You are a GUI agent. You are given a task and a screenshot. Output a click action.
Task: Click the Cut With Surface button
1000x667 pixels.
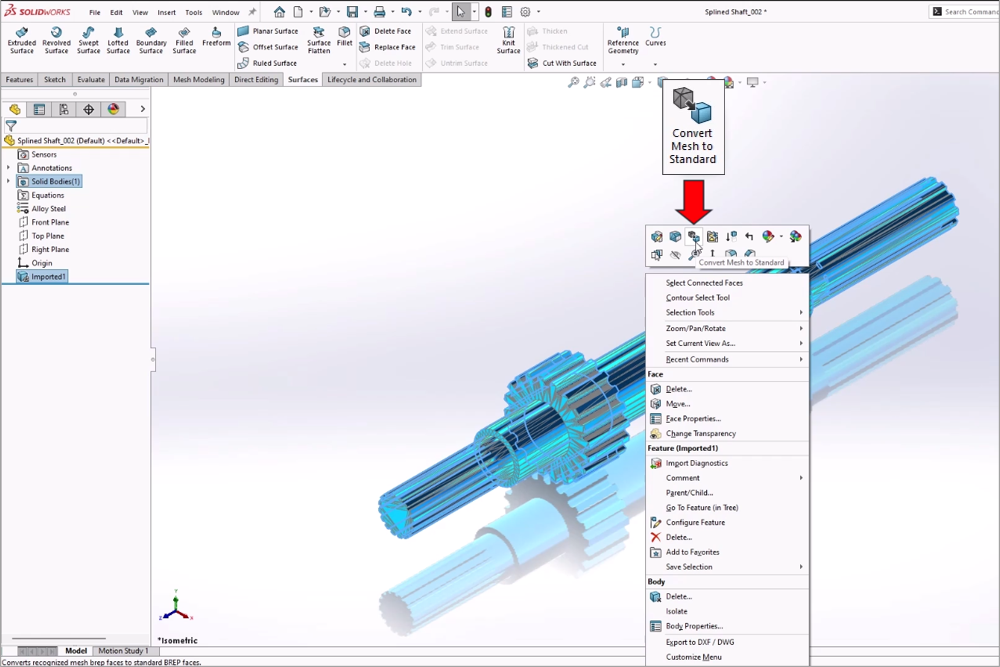click(x=562, y=63)
